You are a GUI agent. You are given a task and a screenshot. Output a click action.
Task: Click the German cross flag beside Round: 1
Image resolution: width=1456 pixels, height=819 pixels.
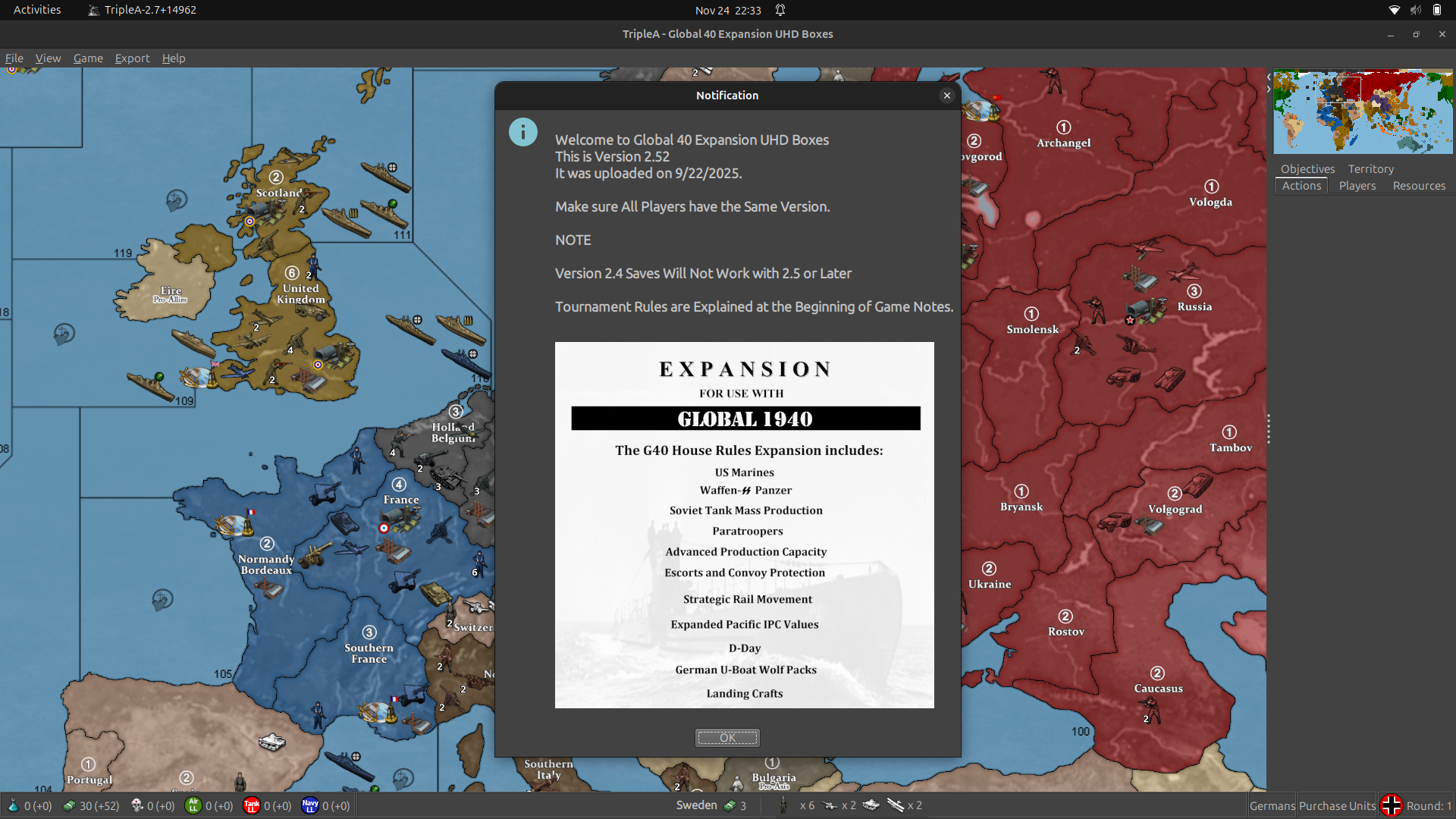pos(1392,805)
